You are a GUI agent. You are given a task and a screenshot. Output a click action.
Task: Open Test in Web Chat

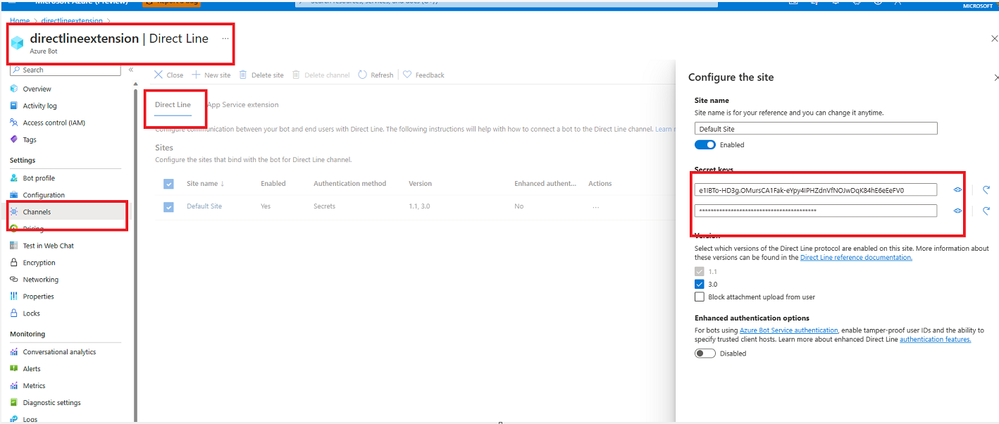[x=48, y=245]
